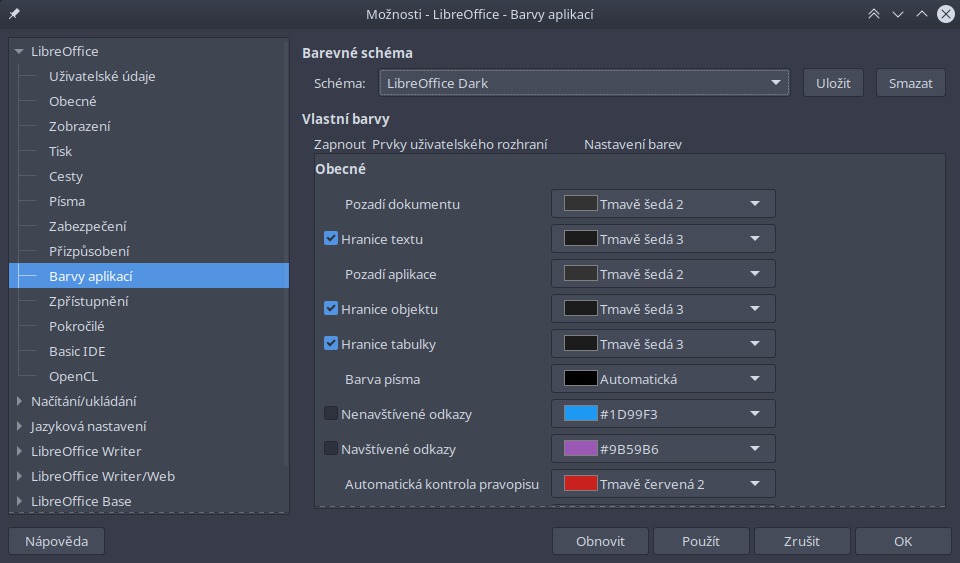
Task: Open the Pozadí dokumentu color dropdown
Action: [663, 204]
